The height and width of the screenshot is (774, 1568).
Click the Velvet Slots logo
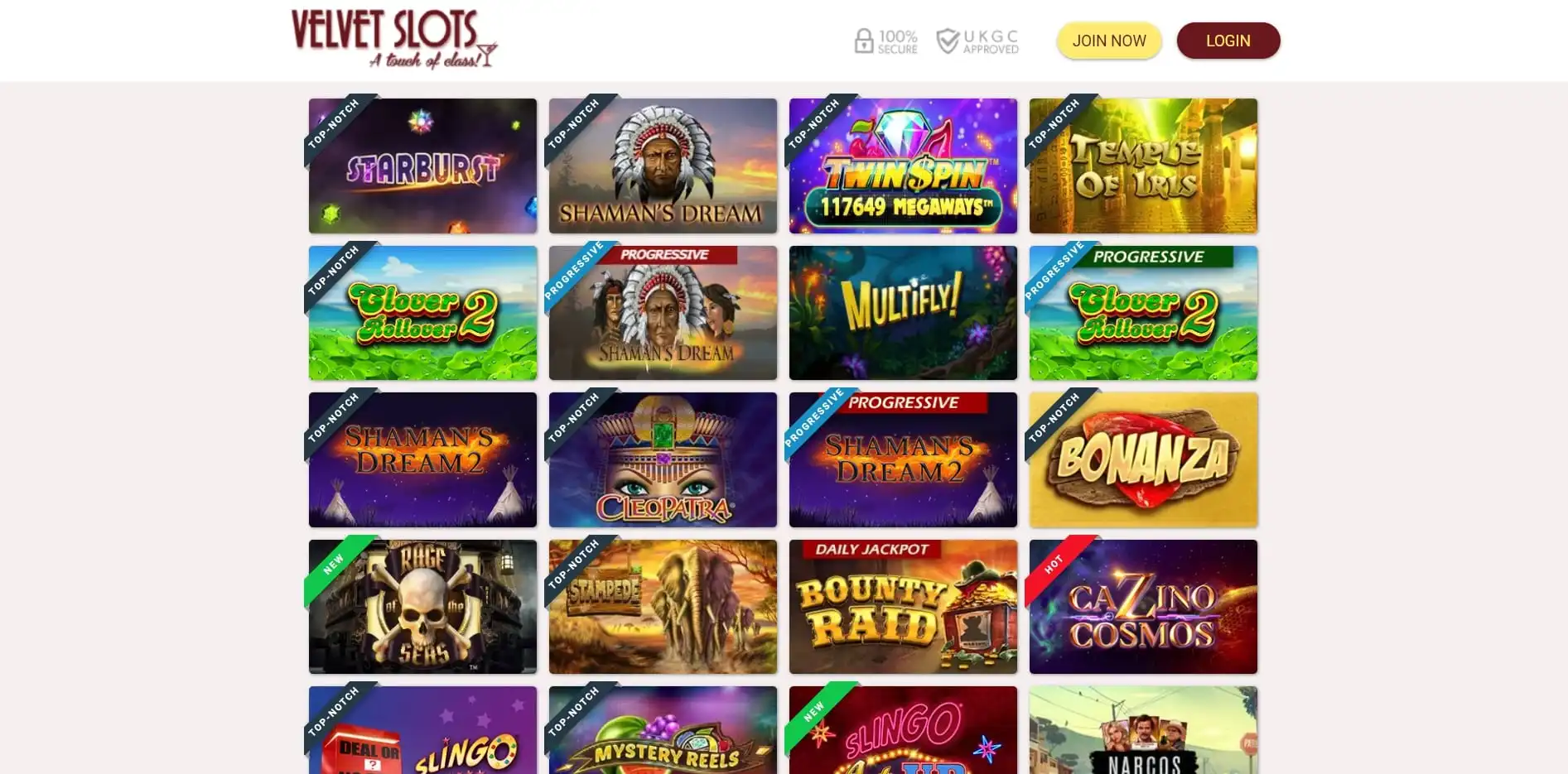[394, 39]
